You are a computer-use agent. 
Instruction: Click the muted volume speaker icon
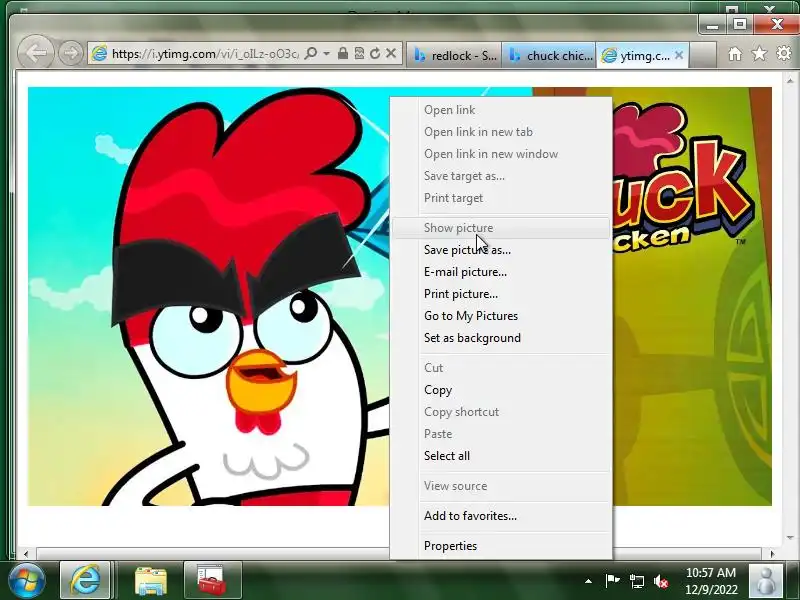click(x=661, y=581)
